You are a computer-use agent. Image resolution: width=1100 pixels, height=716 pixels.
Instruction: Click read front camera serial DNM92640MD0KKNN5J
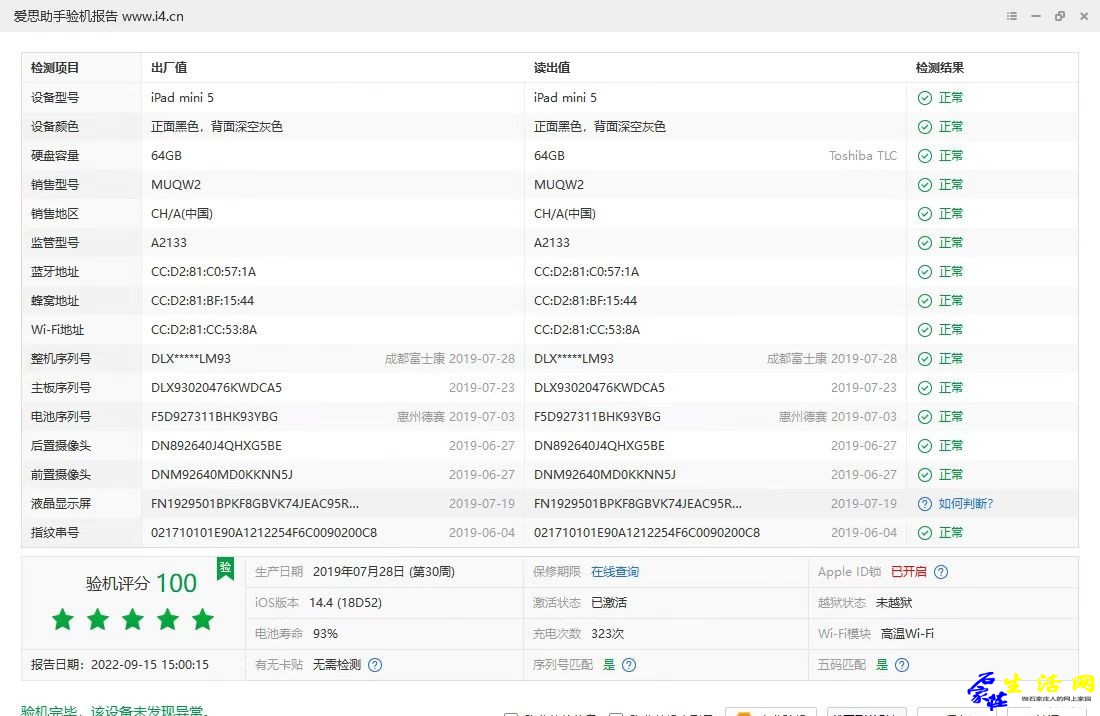pos(605,475)
